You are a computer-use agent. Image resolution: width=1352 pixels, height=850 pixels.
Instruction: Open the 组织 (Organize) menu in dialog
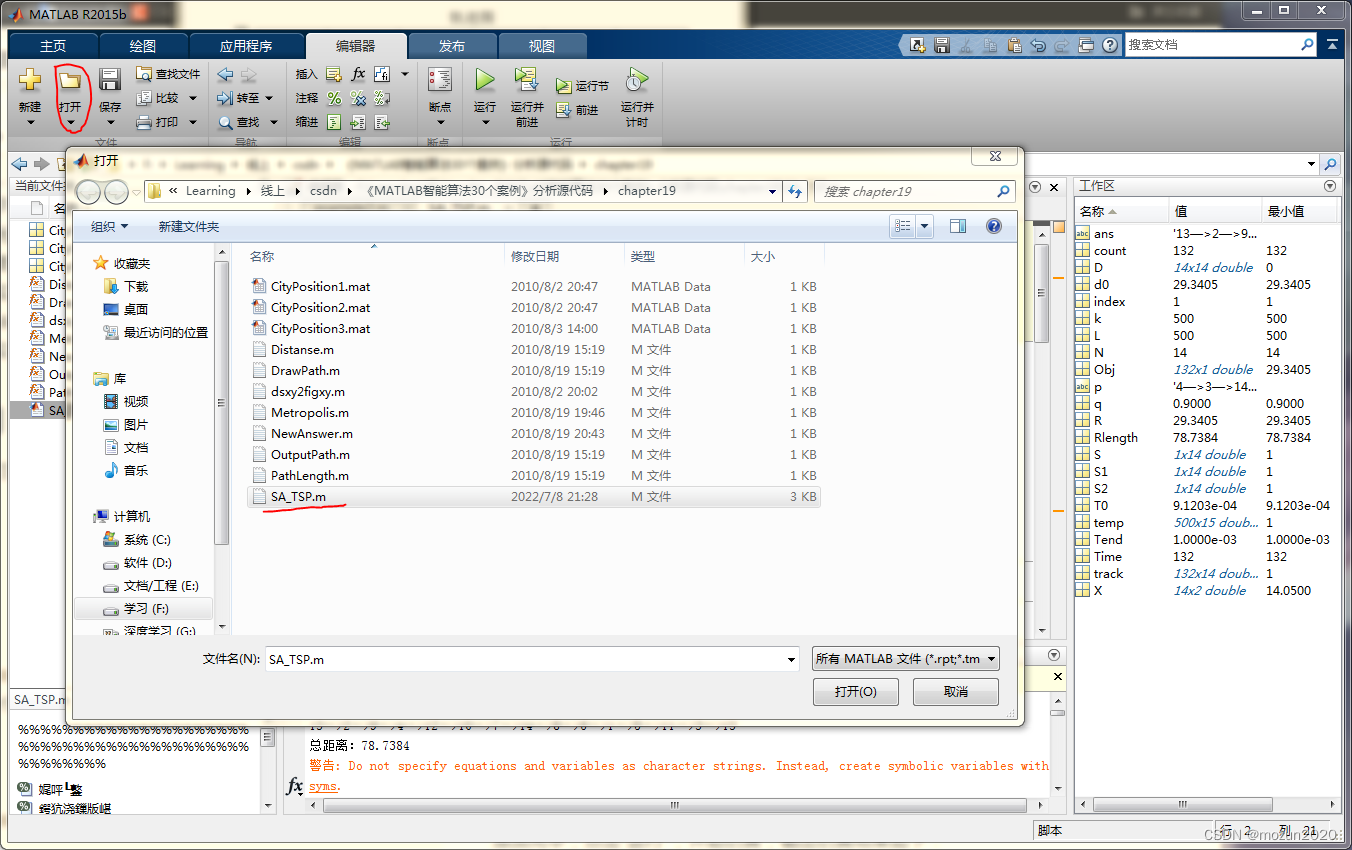click(111, 227)
